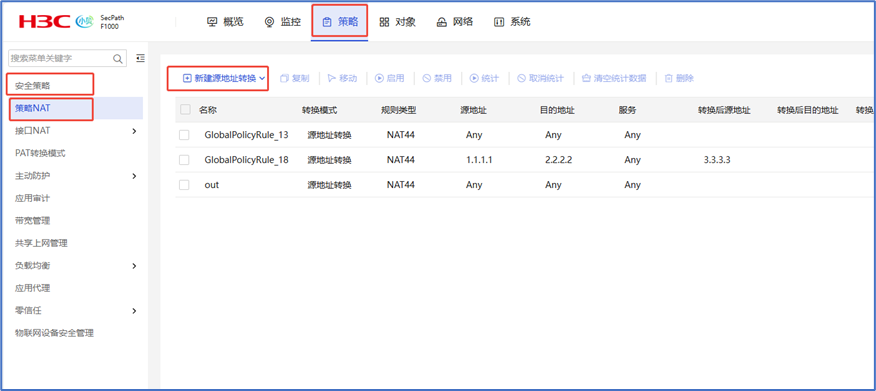Open 零信任 sidebar entry
This screenshot has height=391, width=876.
pyautogui.click(x=28, y=311)
